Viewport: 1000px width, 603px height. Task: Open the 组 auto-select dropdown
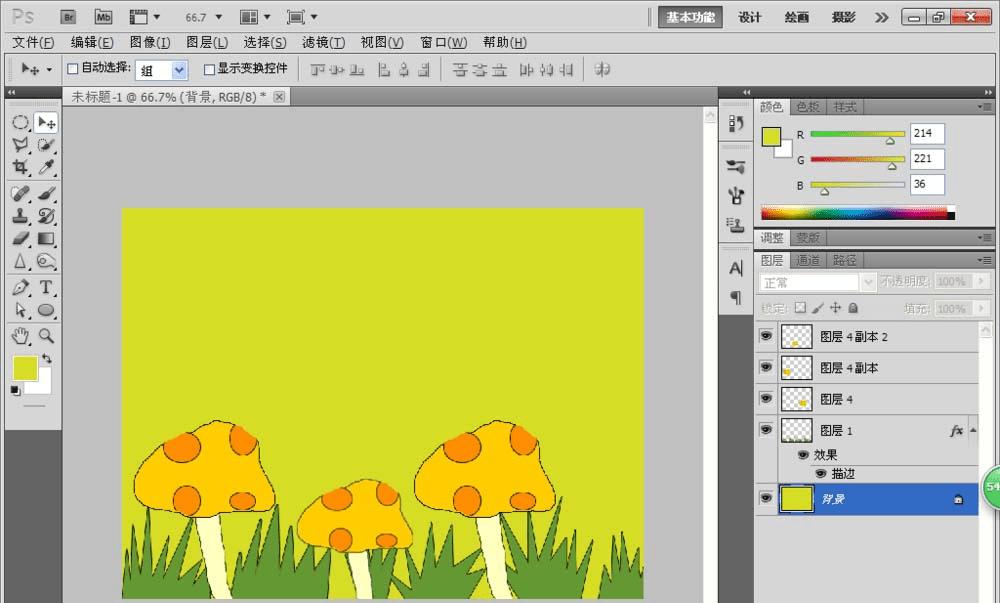(x=179, y=70)
